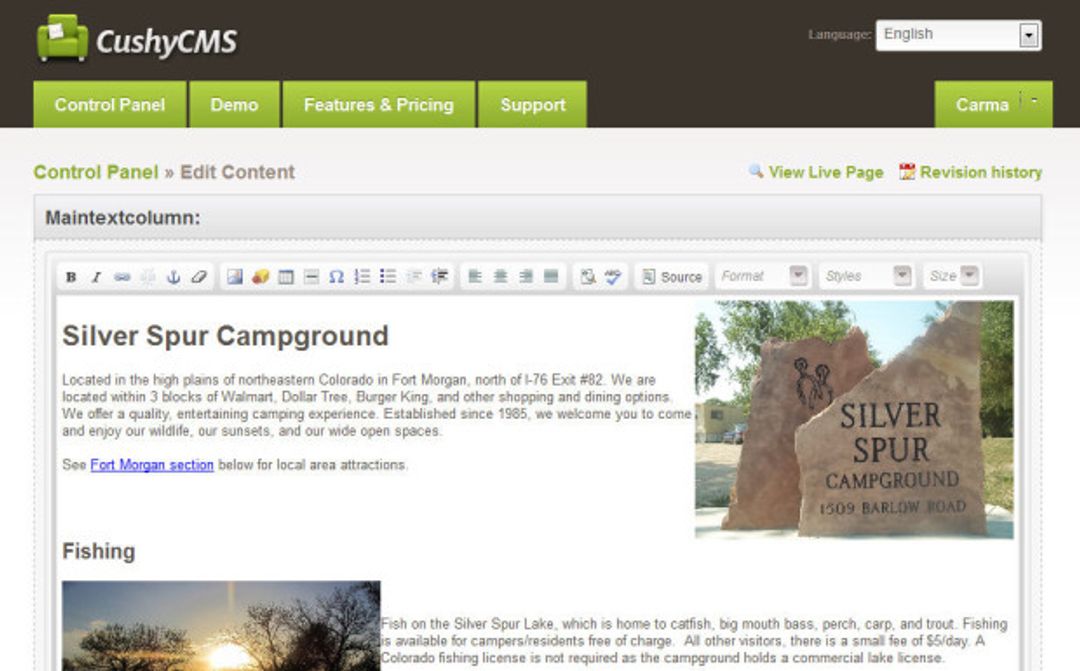Viewport: 1080px width, 671px height.
Task: Toggle bold formatting
Action: click(x=72, y=277)
